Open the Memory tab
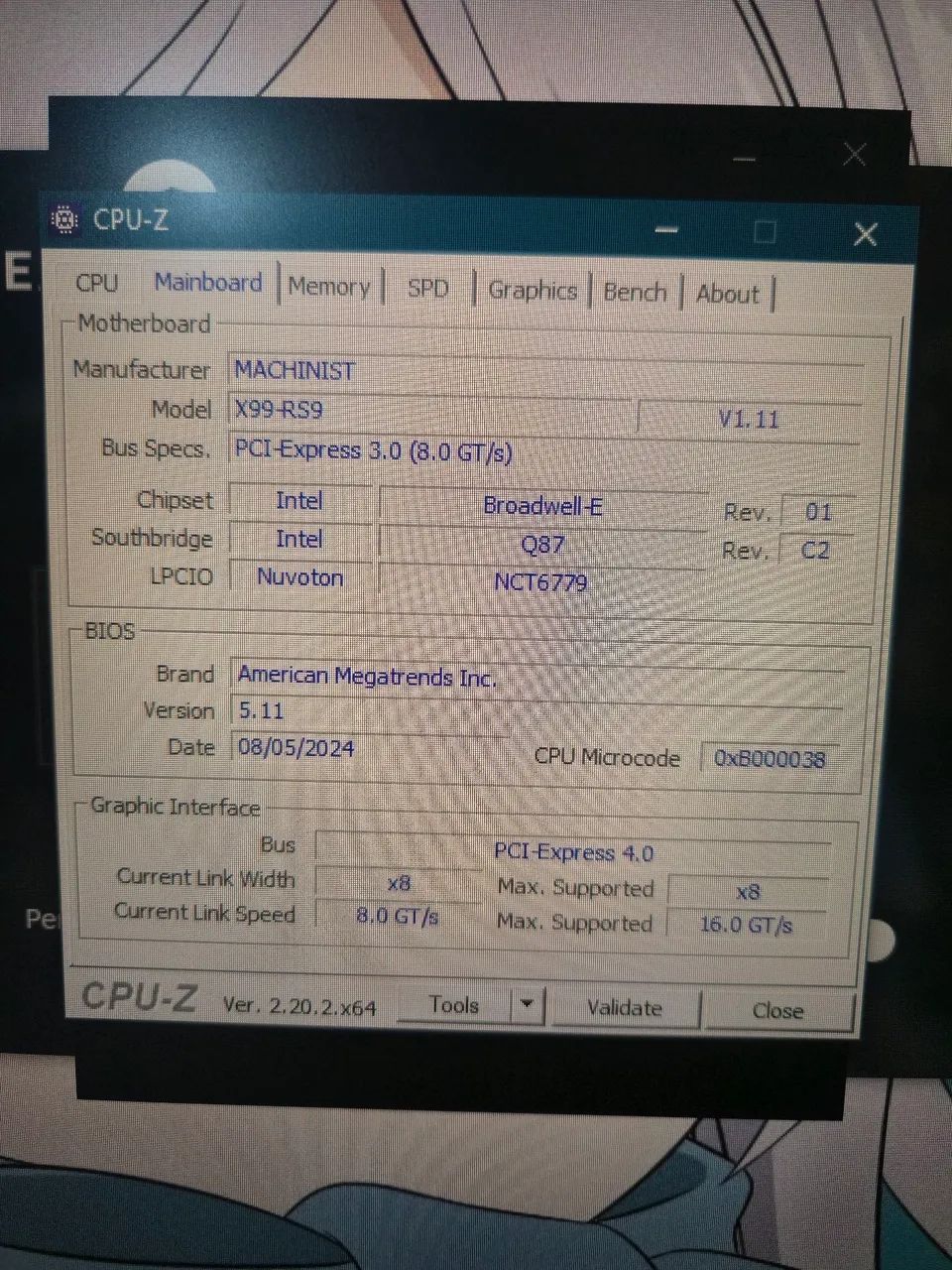 click(329, 287)
